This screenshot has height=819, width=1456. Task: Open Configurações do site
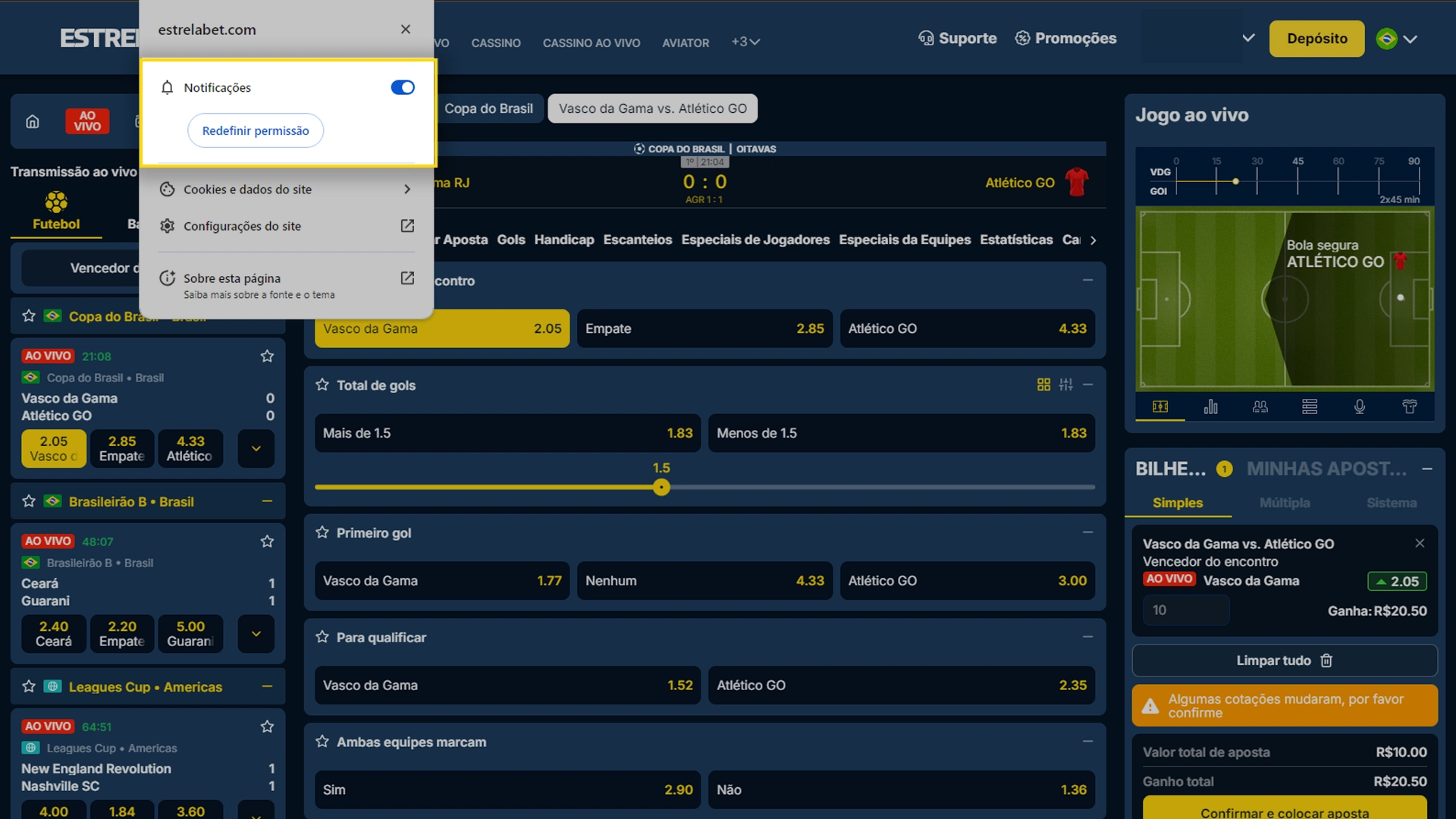click(x=287, y=226)
